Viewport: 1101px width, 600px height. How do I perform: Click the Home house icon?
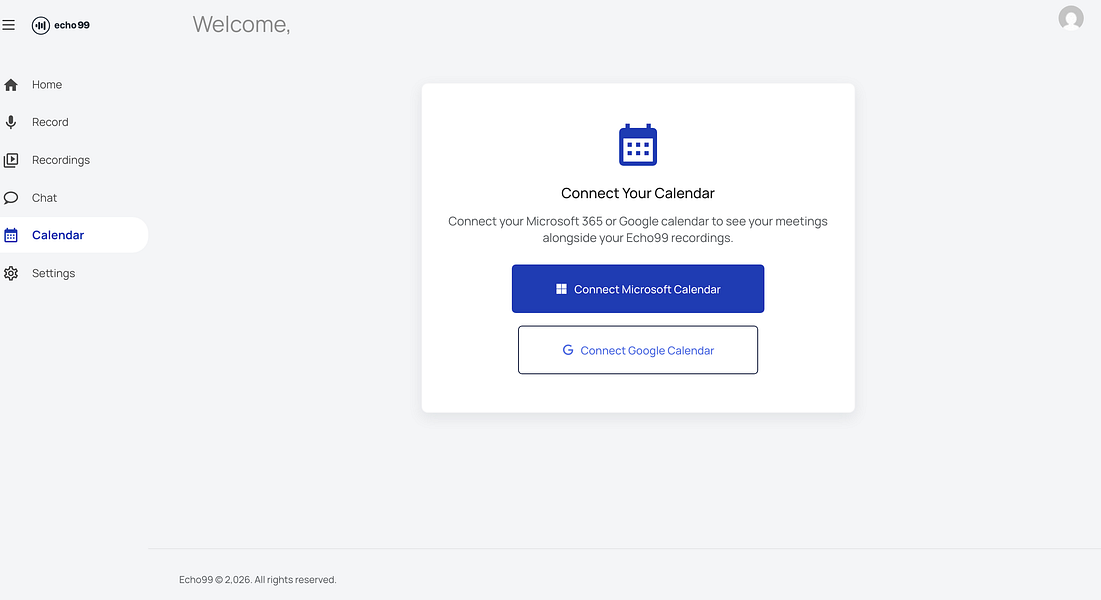(x=11, y=85)
